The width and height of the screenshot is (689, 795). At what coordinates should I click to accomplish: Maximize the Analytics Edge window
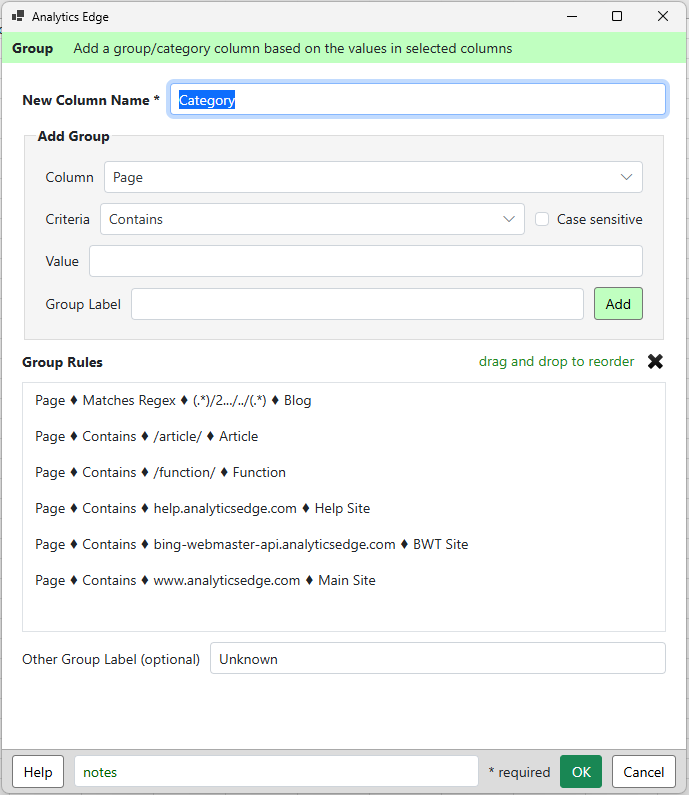pos(617,16)
